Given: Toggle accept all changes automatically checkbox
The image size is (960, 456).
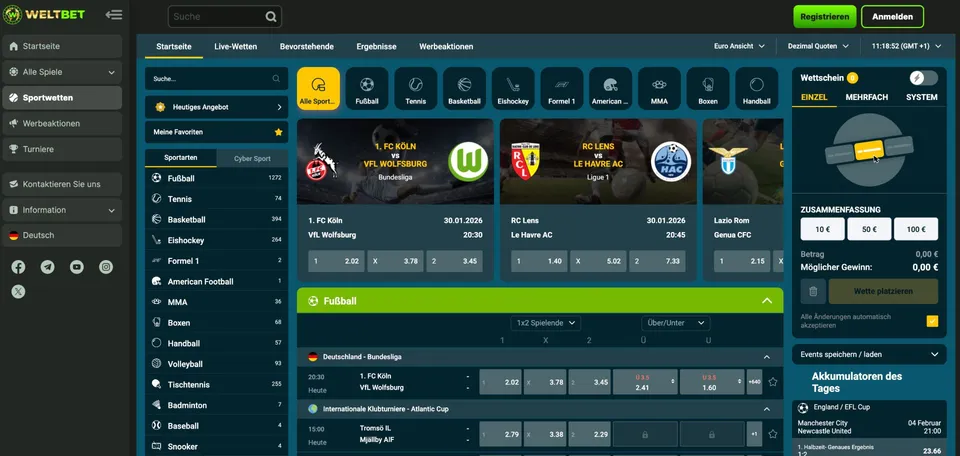Looking at the screenshot, I should coord(932,321).
